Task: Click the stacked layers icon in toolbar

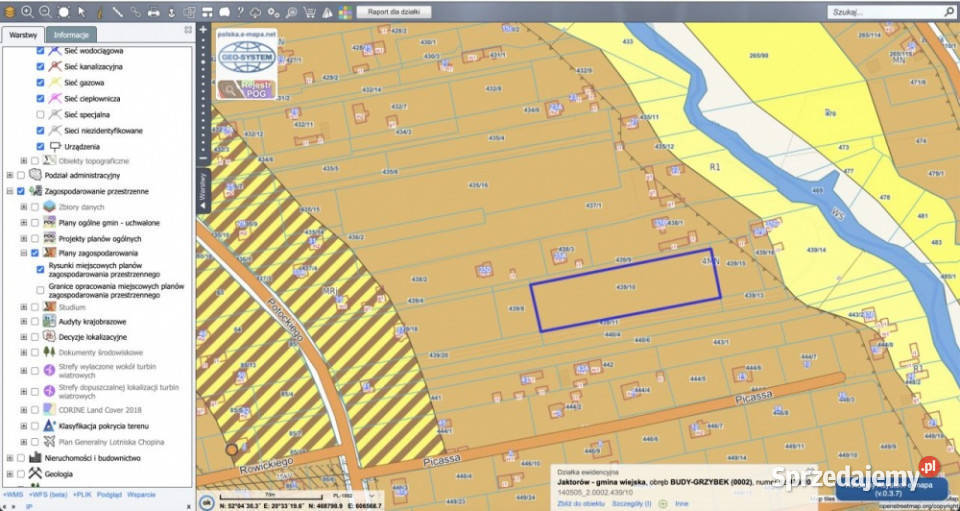Action: coord(10,12)
